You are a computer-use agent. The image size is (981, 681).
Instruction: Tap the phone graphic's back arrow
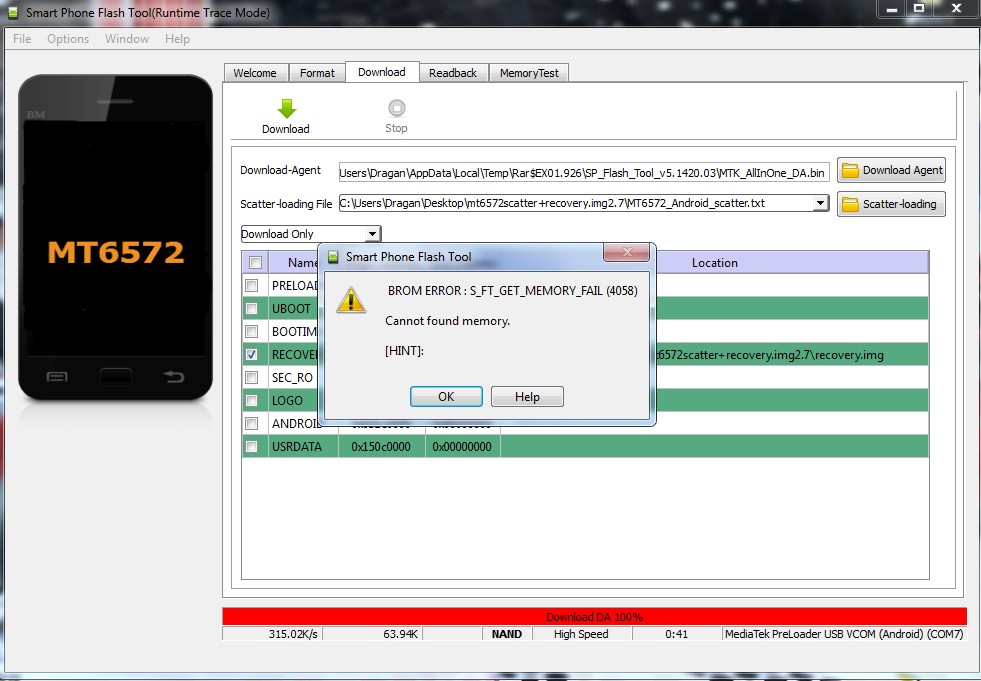click(174, 376)
